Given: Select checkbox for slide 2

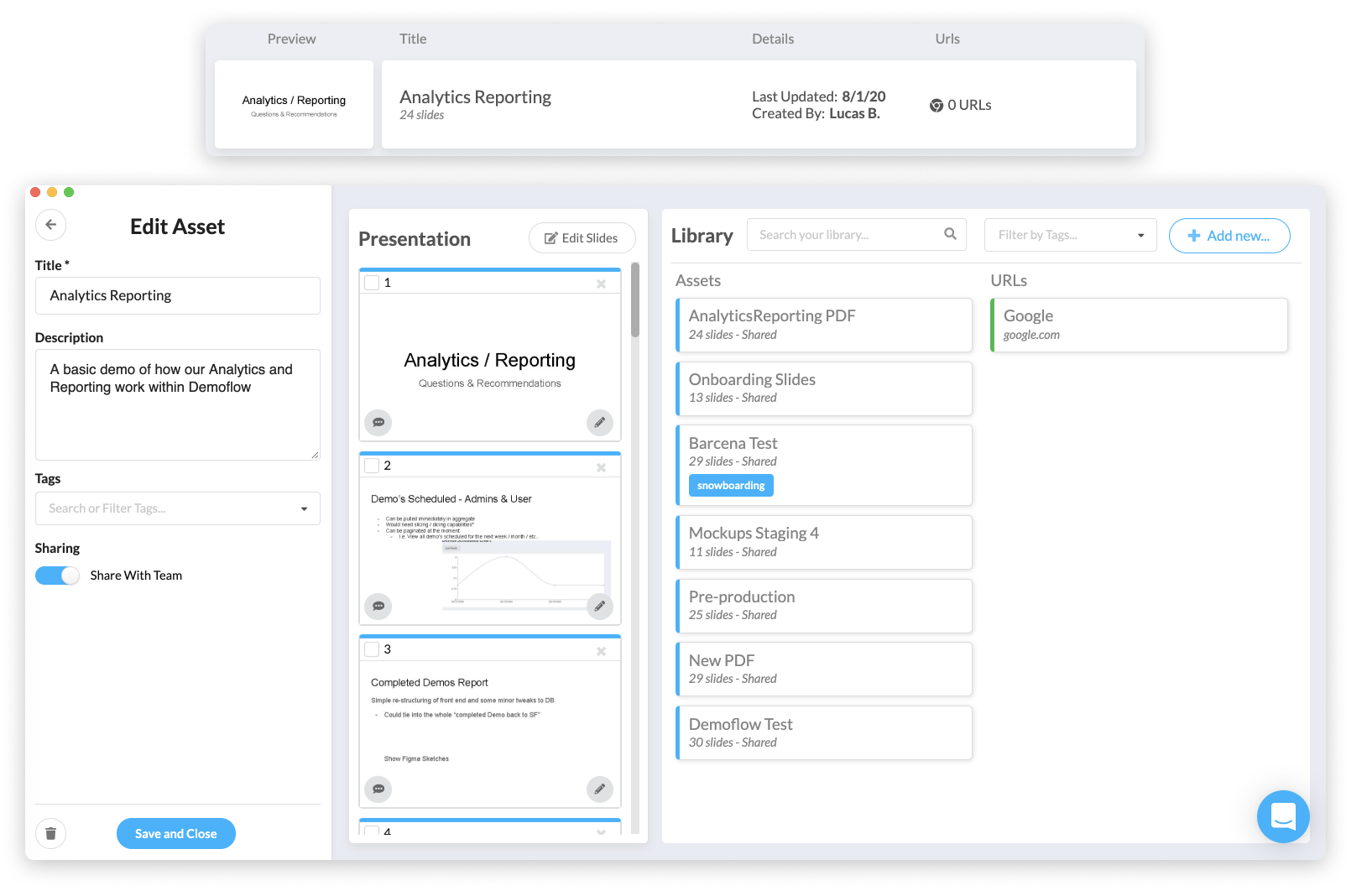Looking at the screenshot, I should [372, 466].
